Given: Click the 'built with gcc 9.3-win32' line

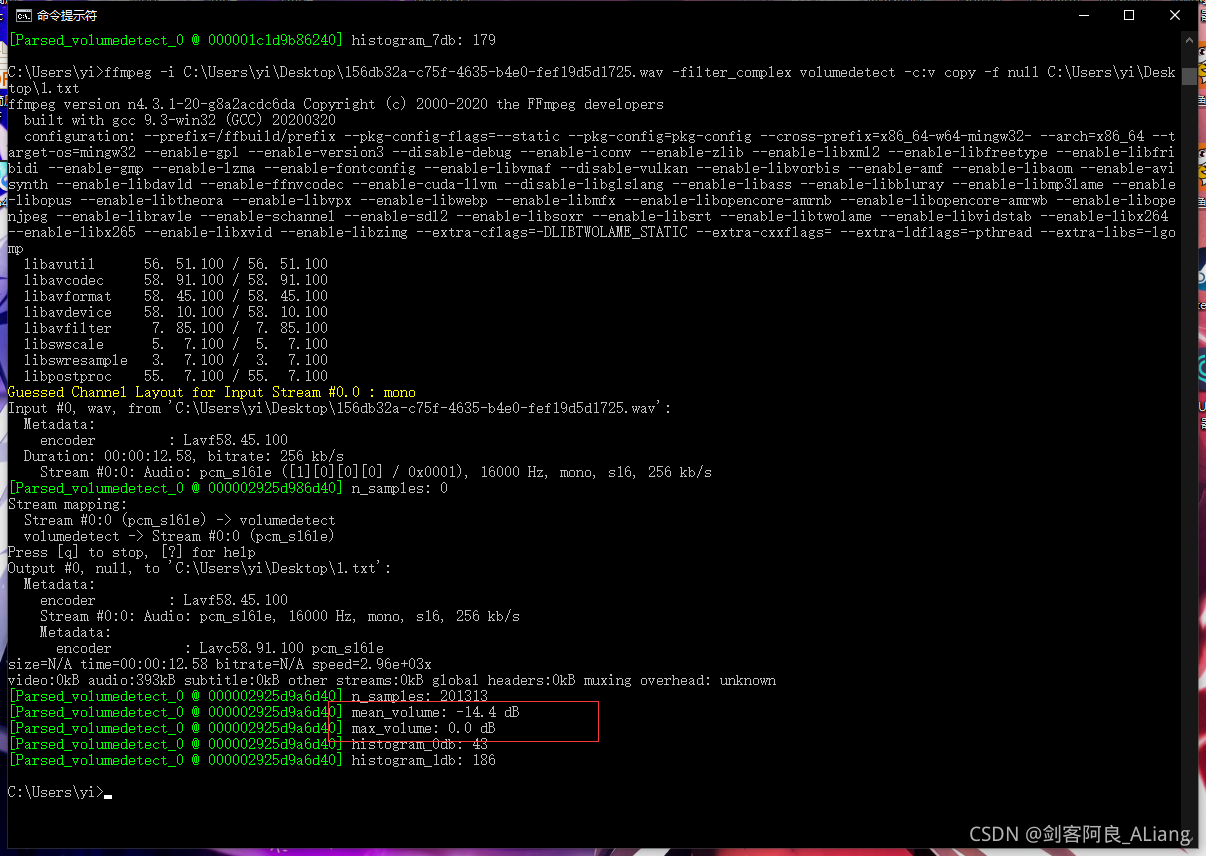Looking at the screenshot, I should 180,120.
